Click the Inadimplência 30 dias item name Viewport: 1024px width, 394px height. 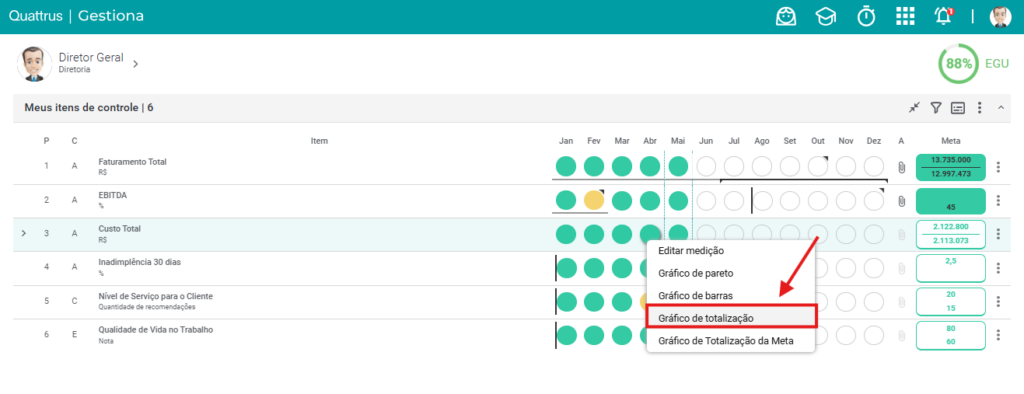[140, 262]
